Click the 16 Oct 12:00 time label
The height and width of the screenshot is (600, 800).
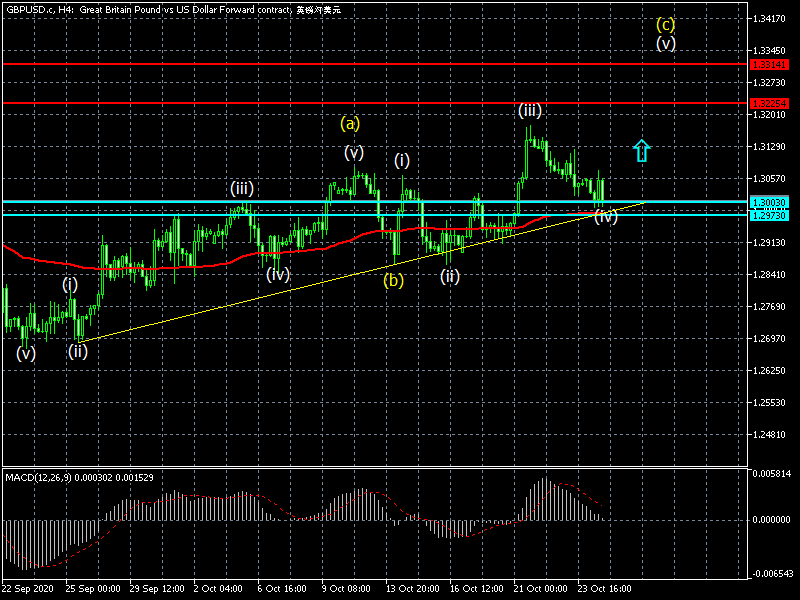click(477, 588)
